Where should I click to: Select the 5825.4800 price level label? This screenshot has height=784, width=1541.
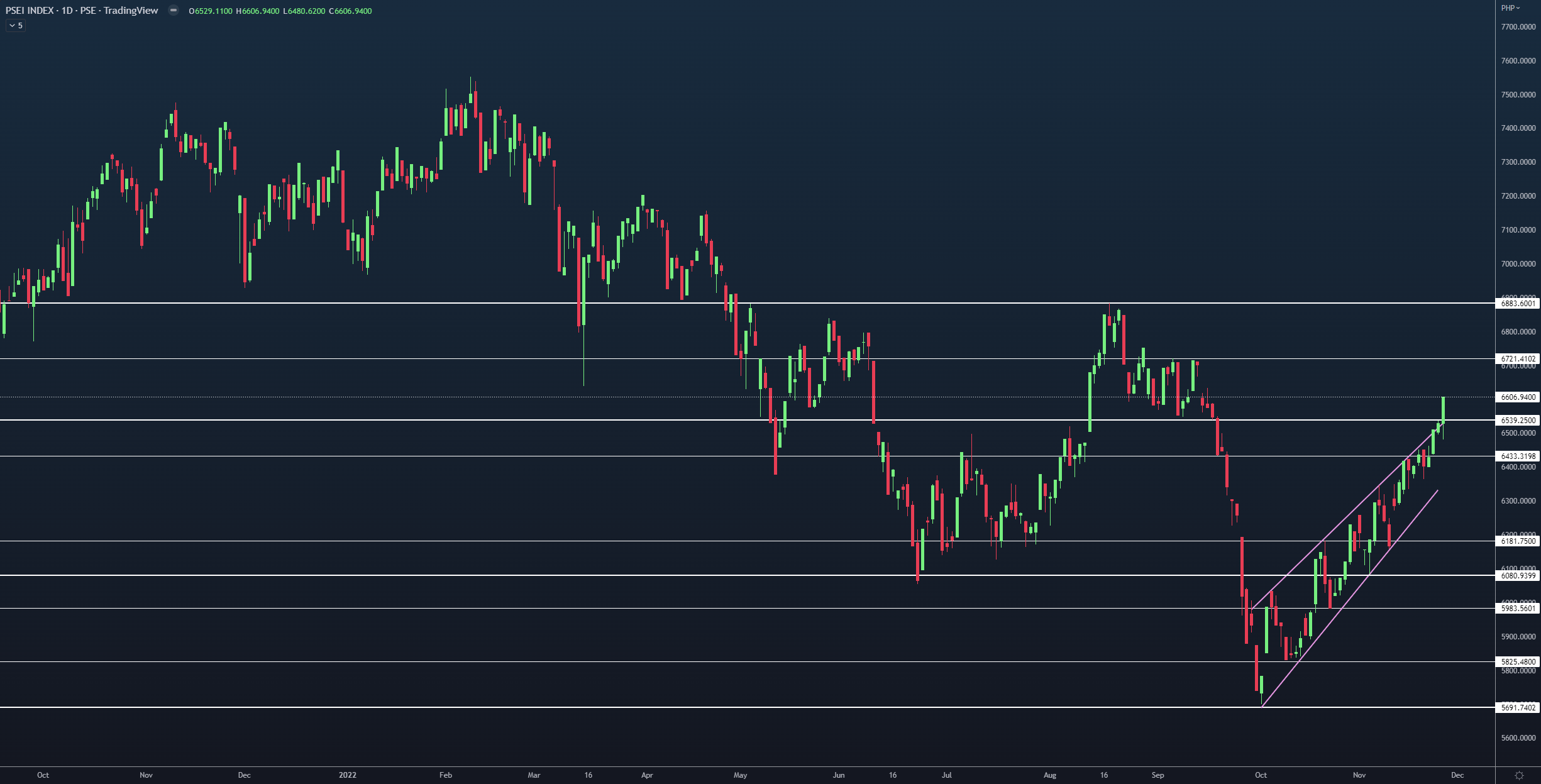click(1518, 661)
